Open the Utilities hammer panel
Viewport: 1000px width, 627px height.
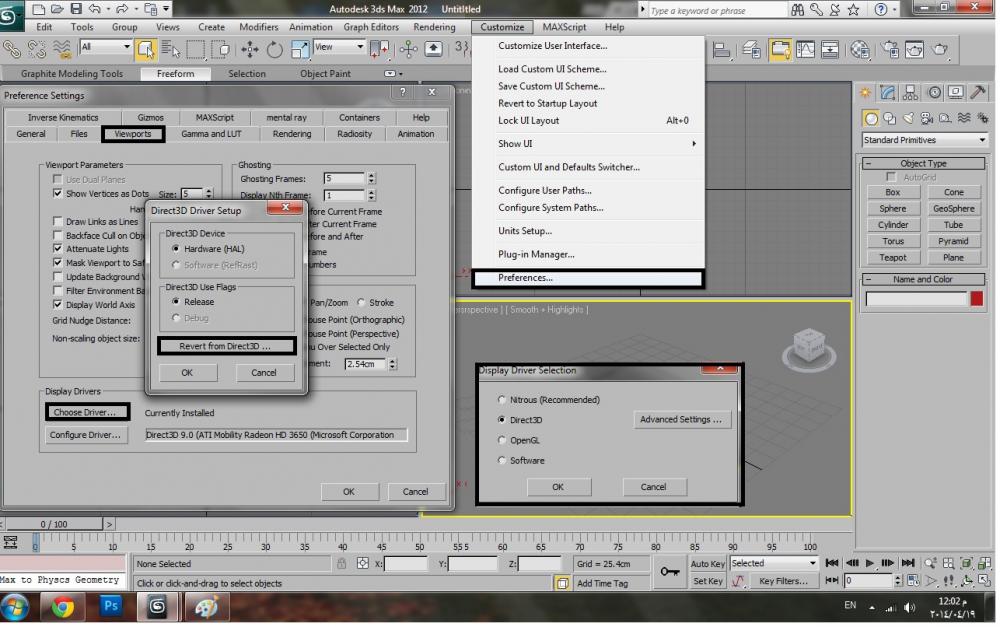(x=979, y=92)
